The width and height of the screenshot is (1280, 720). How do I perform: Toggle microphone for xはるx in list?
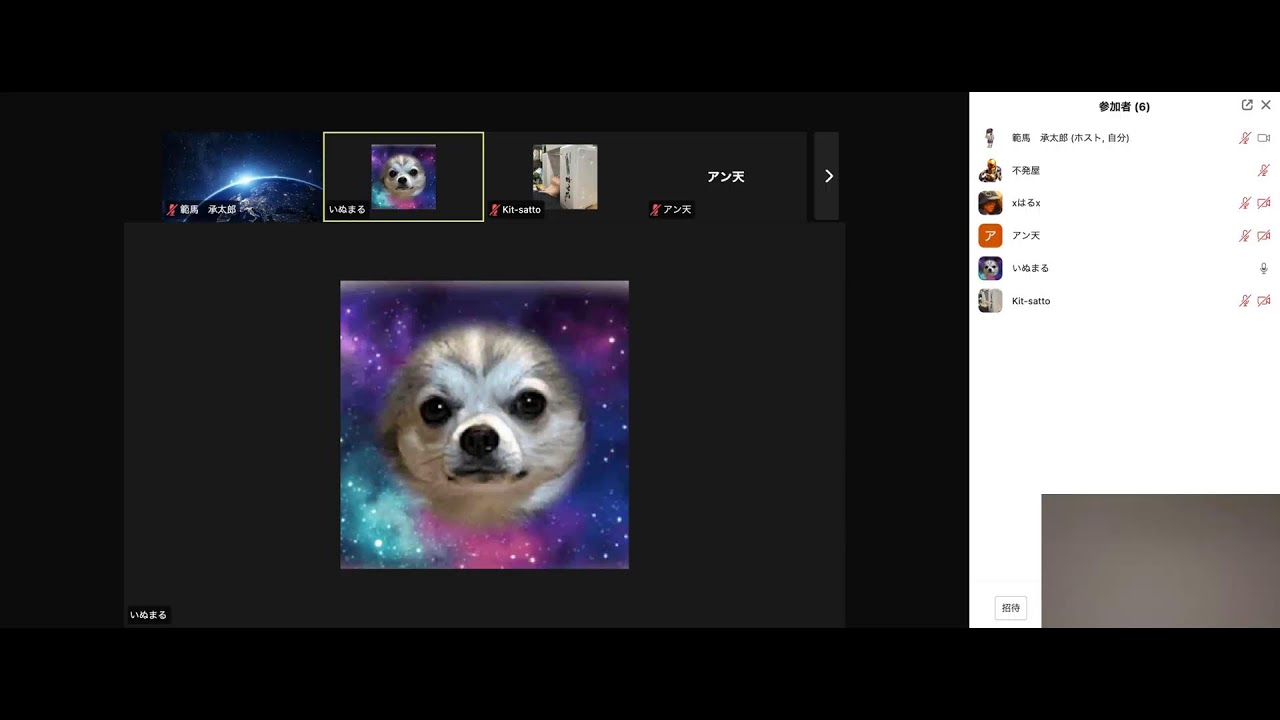click(1245, 203)
